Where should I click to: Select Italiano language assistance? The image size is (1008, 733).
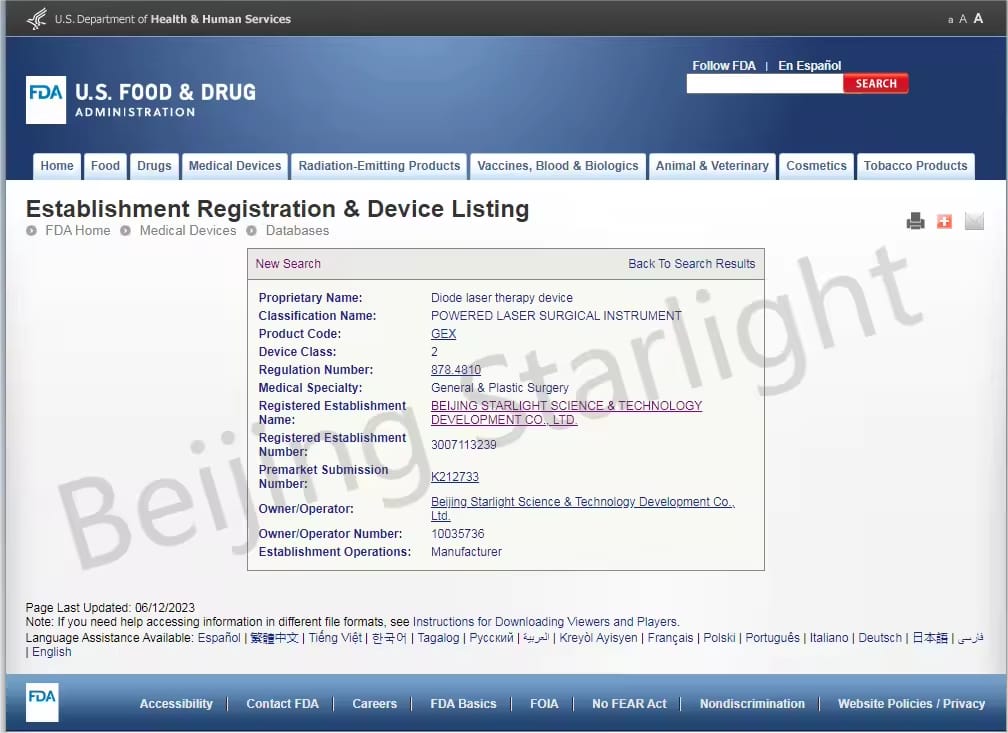(x=829, y=638)
